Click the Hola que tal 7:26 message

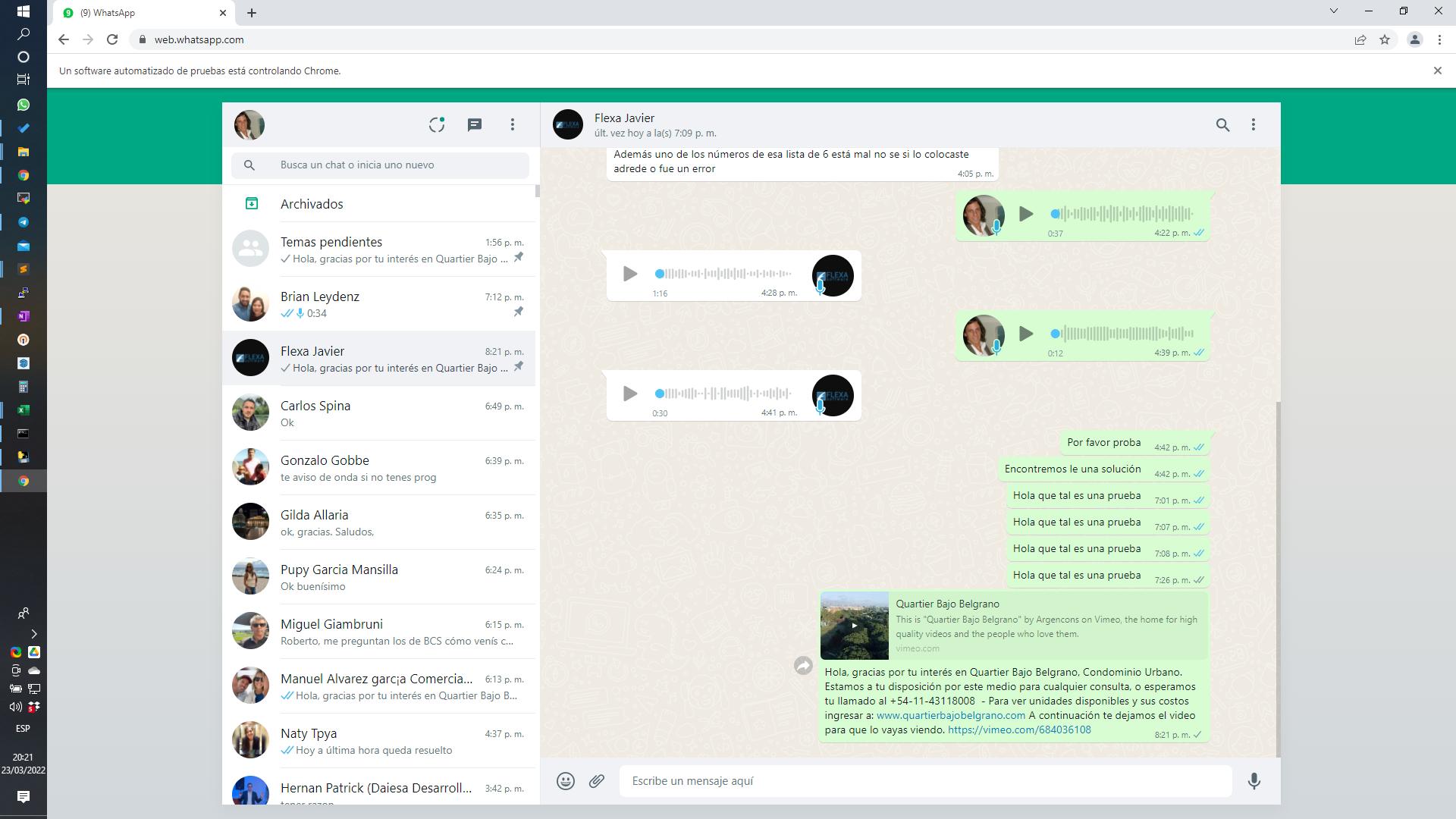1108,576
